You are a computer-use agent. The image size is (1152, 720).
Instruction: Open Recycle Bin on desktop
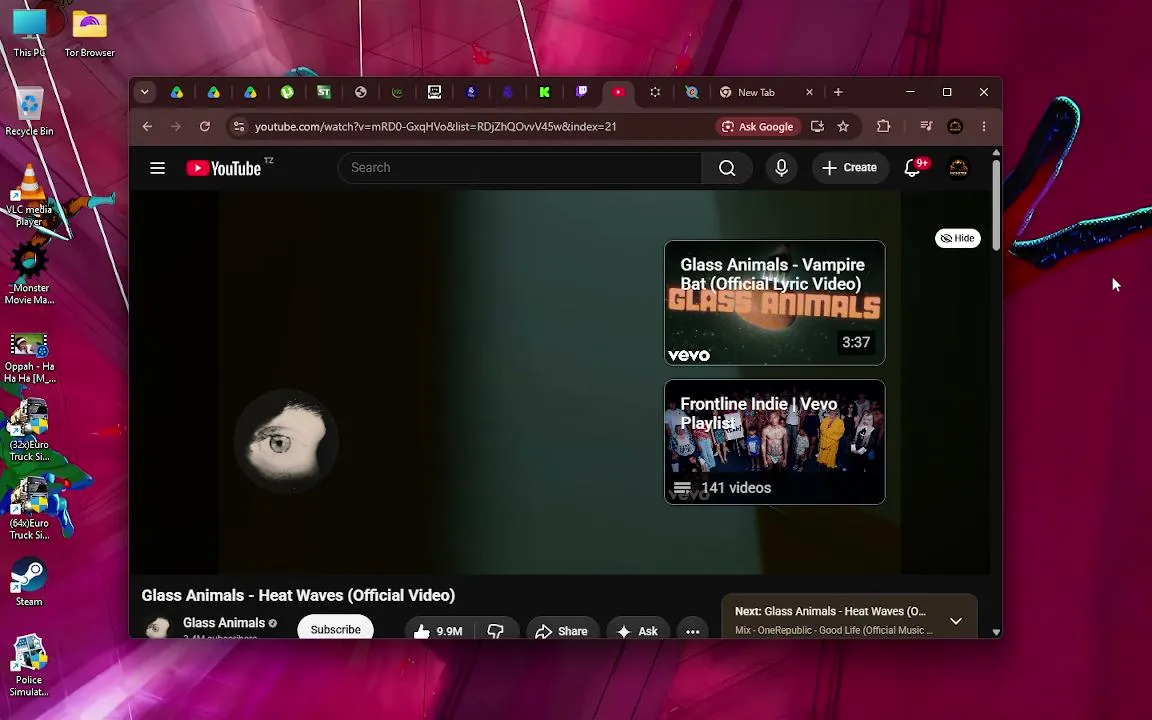point(29,112)
